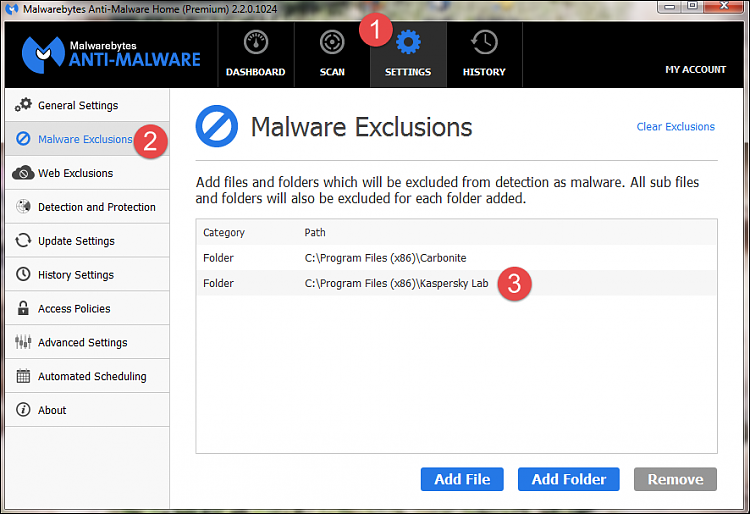The image size is (750, 514).
Task: Select Malware Exclusions in the sidebar
Action: [x=87, y=139]
